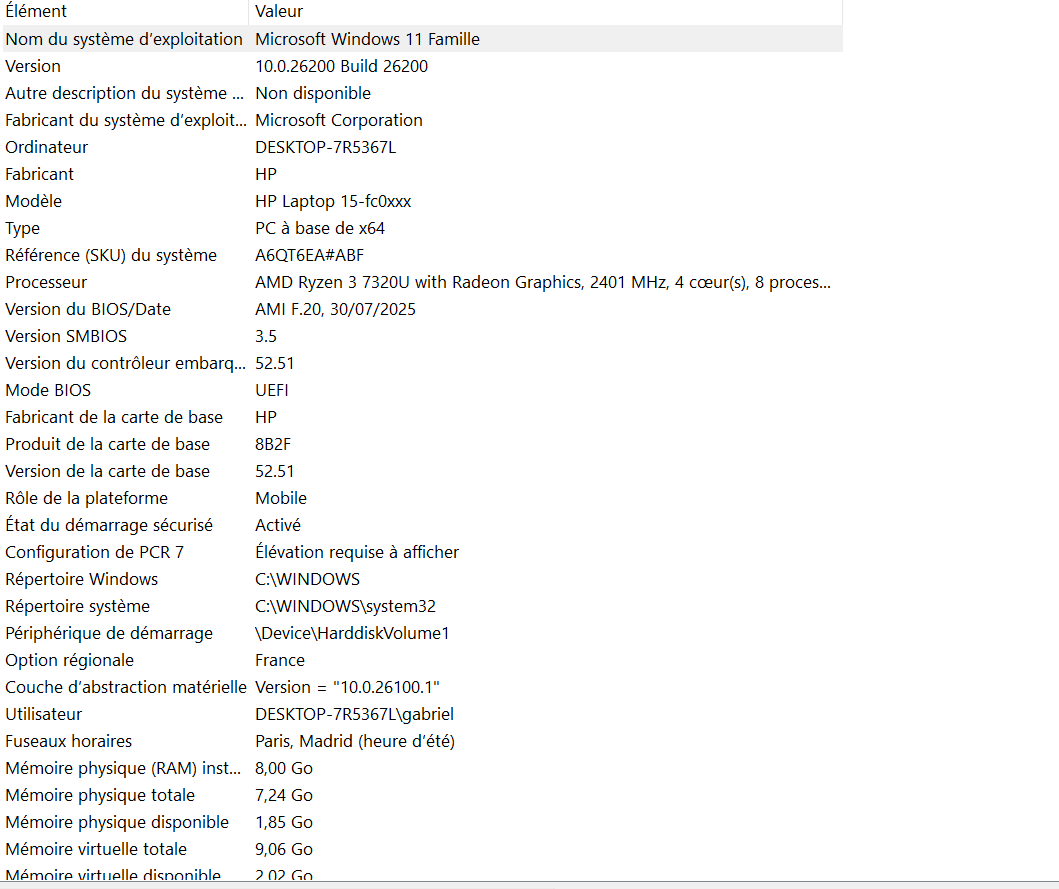Select the 'Version du contrôleur embarq...' label
This screenshot has width=1059, height=889.
[x=126, y=363]
